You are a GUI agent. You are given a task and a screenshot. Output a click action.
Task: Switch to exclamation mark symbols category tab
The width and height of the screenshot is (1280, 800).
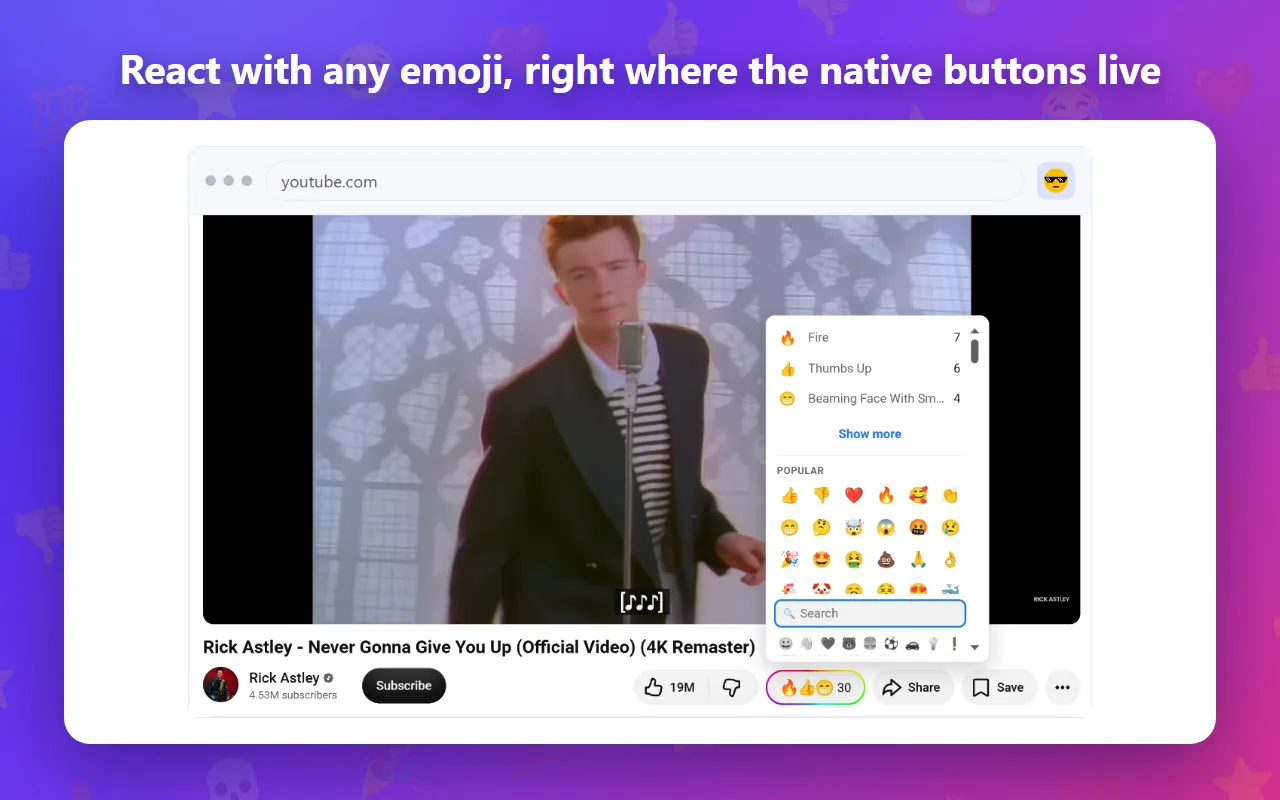(955, 644)
